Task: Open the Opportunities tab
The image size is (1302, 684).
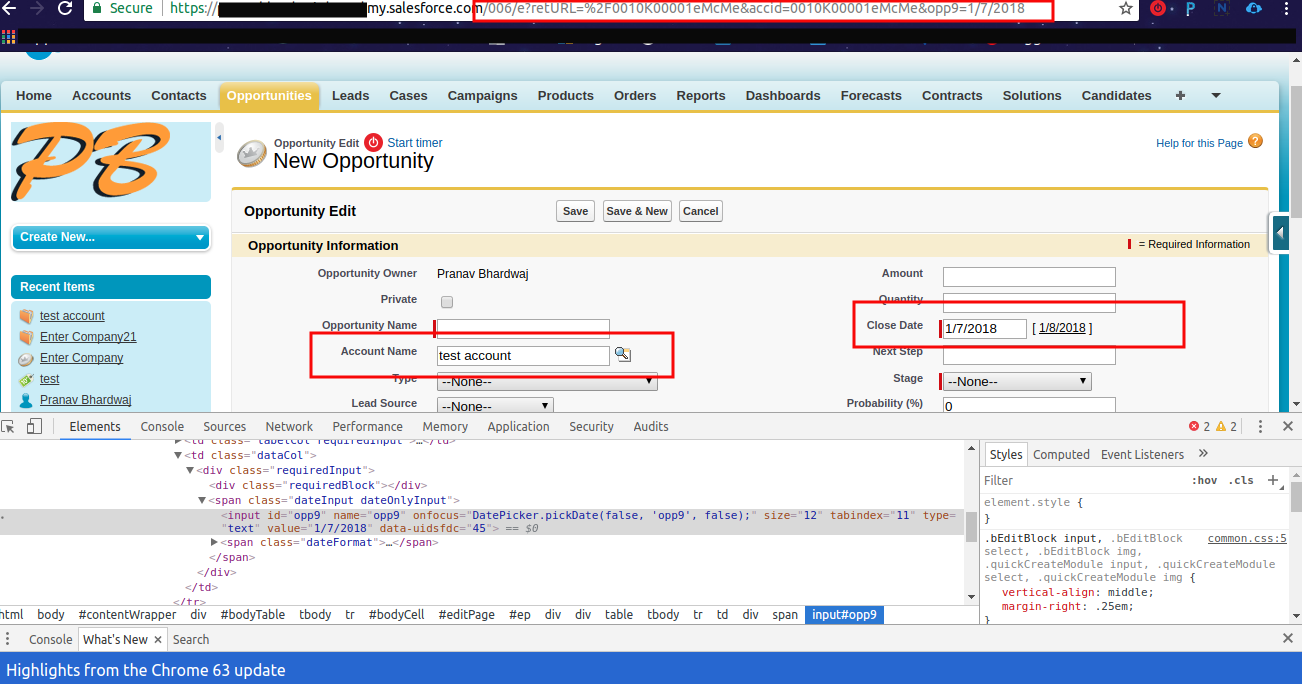Action: (x=269, y=96)
